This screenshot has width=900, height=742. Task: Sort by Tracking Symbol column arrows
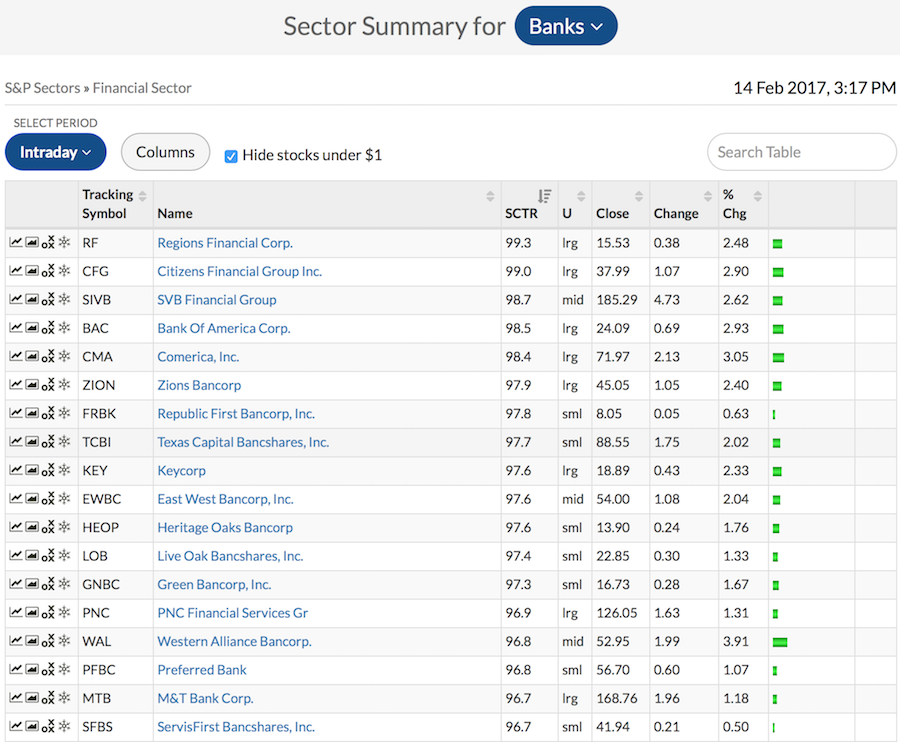[142, 196]
